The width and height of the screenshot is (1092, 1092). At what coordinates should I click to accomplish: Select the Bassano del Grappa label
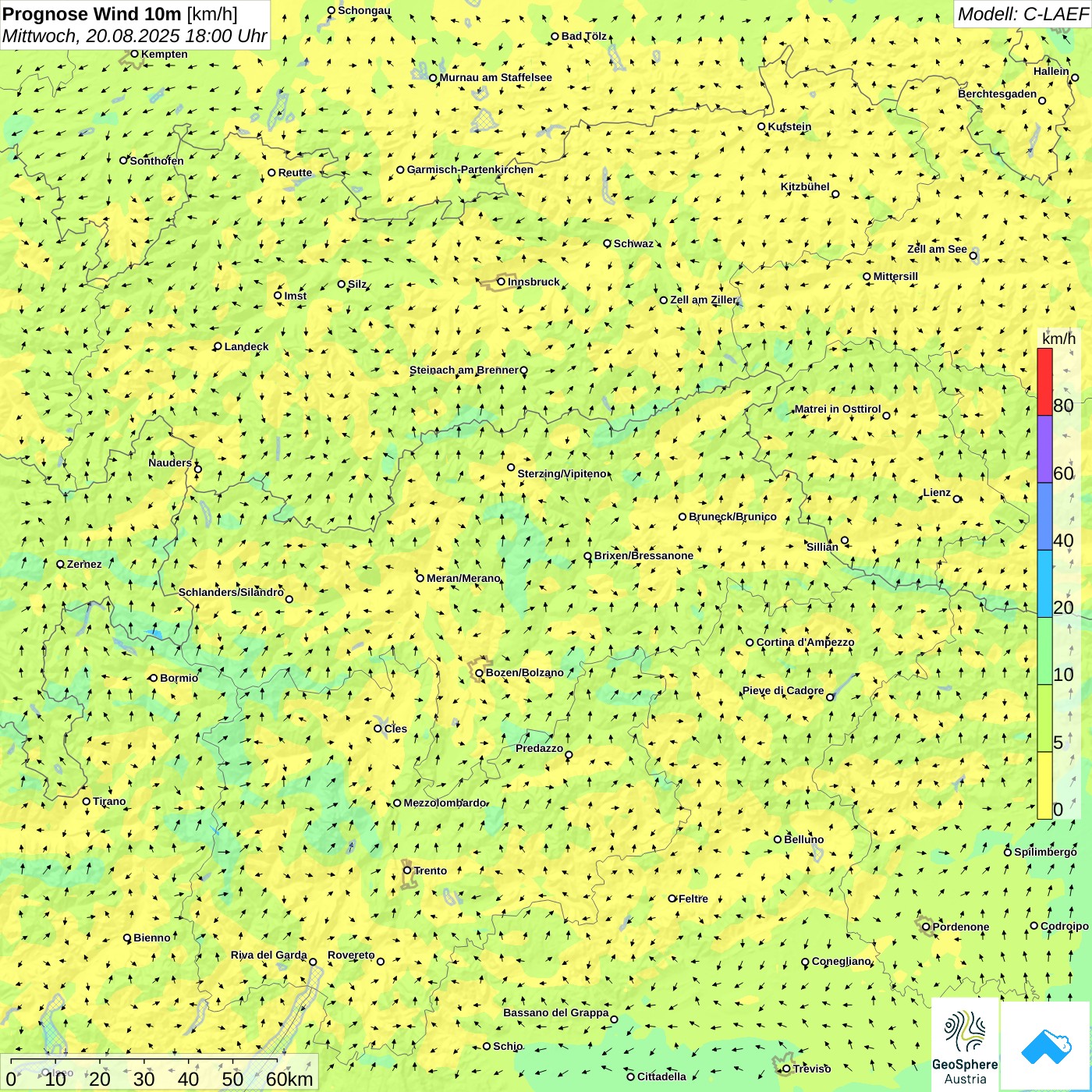tap(556, 1012)
